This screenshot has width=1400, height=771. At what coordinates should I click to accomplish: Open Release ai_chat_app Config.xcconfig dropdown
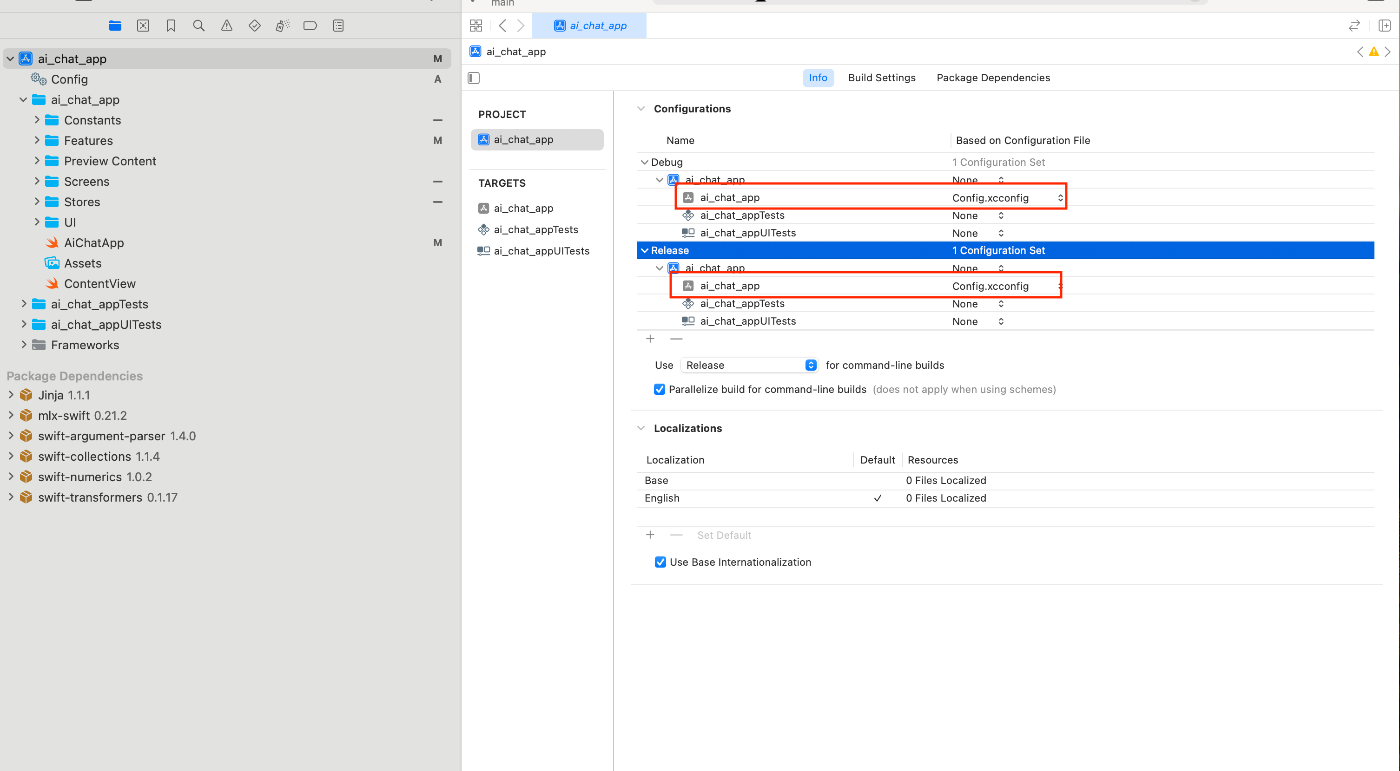[x=1008, y=286]
